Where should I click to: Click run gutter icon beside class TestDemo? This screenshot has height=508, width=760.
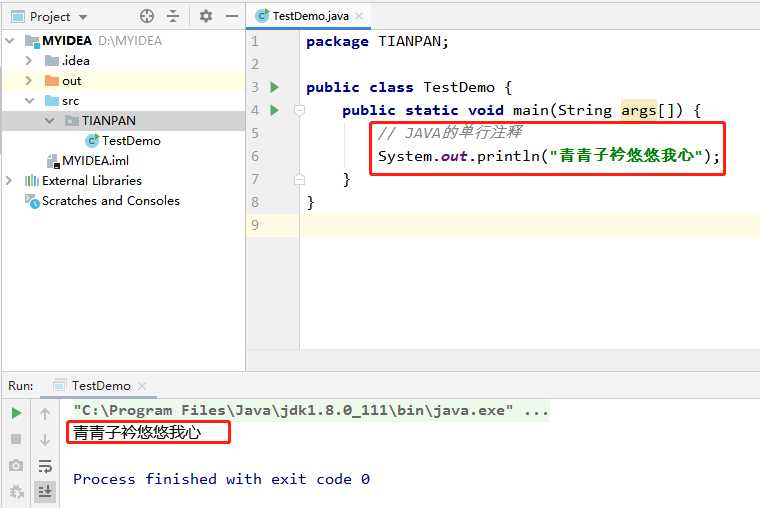click(275, 87)
